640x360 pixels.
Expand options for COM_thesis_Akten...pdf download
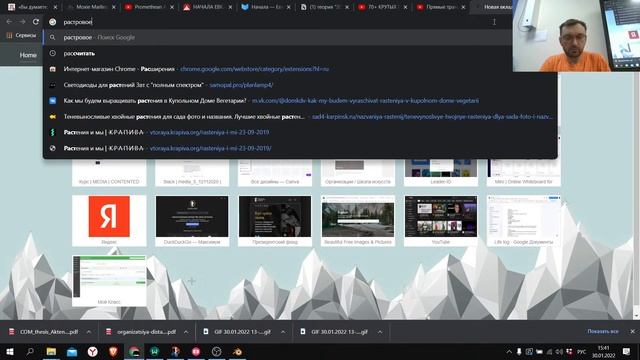(89, 332)
